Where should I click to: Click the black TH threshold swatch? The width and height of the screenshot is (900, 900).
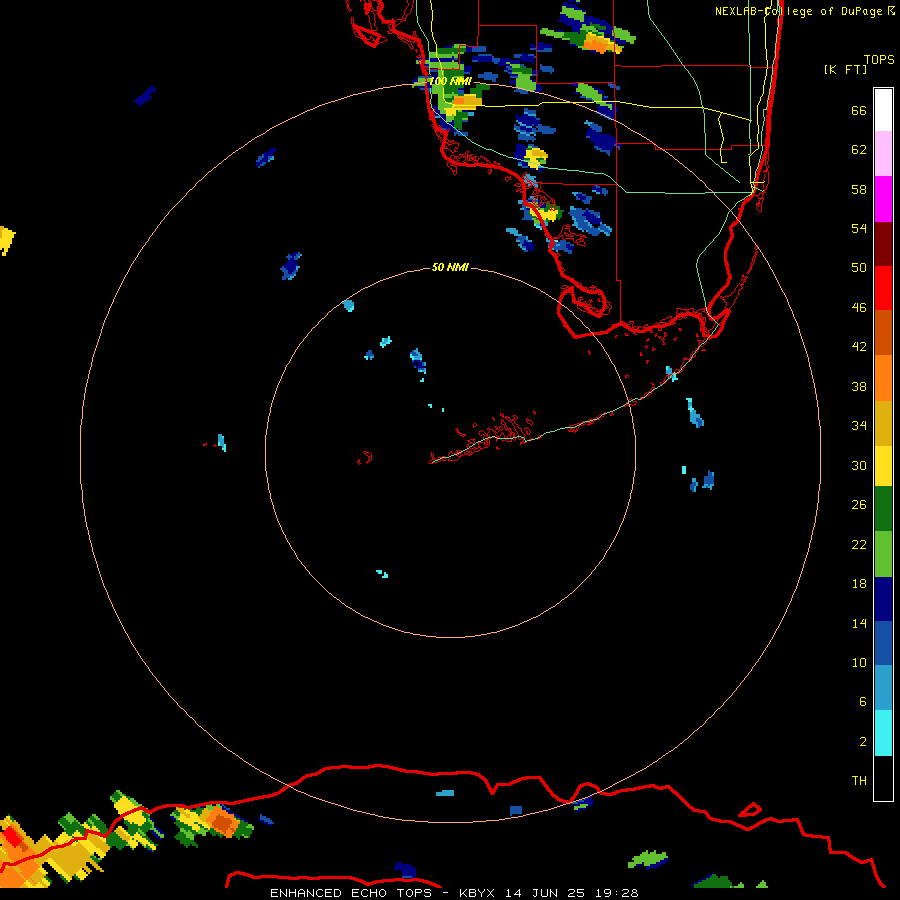coord(883,778)
